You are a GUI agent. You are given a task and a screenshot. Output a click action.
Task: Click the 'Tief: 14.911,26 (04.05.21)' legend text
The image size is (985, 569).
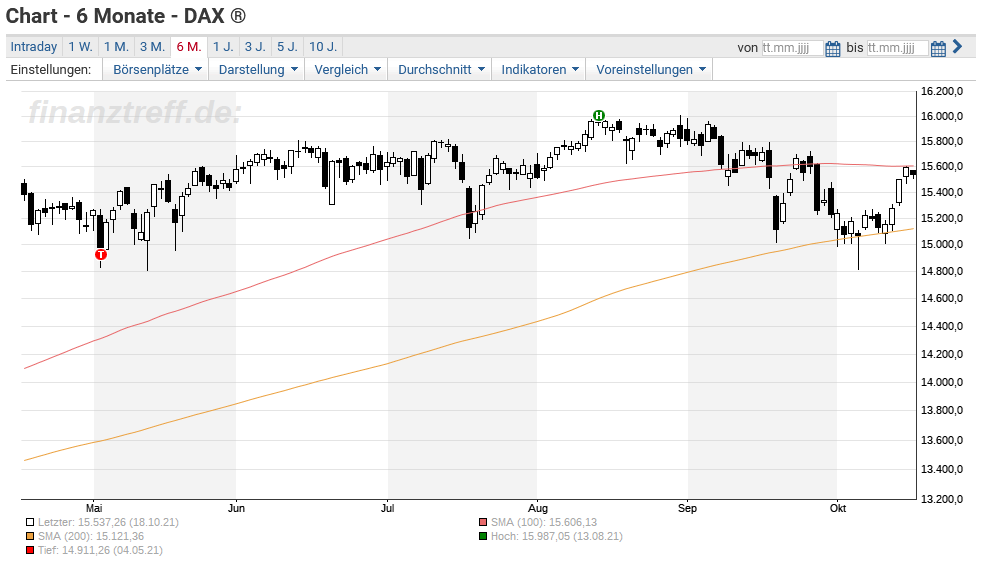(x=100, y=550)
